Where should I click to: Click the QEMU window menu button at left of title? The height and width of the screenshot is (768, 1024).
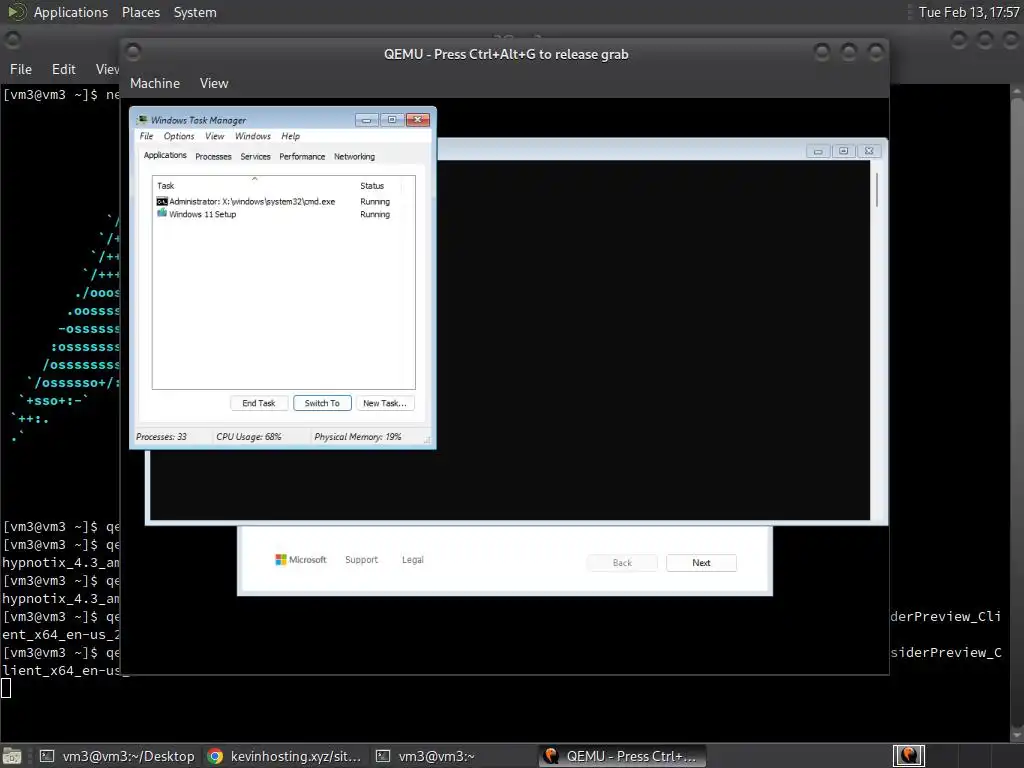click(133, 52)
